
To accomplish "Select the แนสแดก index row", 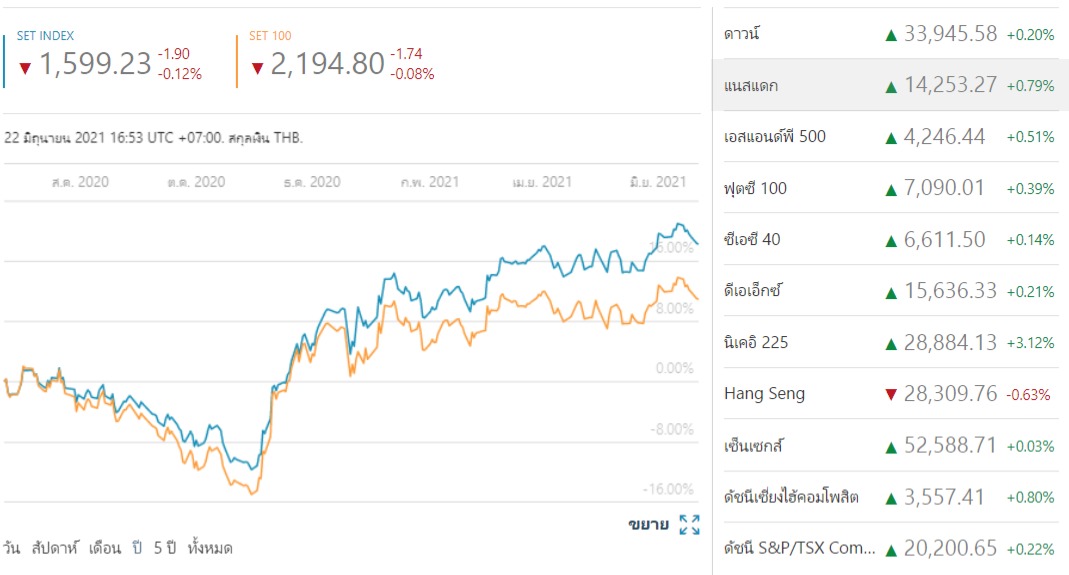I will (x=750, y=86).
